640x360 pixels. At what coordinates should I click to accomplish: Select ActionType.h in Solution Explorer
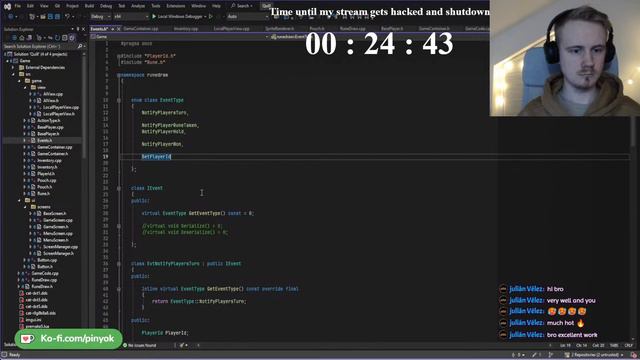tap(49, 120)
